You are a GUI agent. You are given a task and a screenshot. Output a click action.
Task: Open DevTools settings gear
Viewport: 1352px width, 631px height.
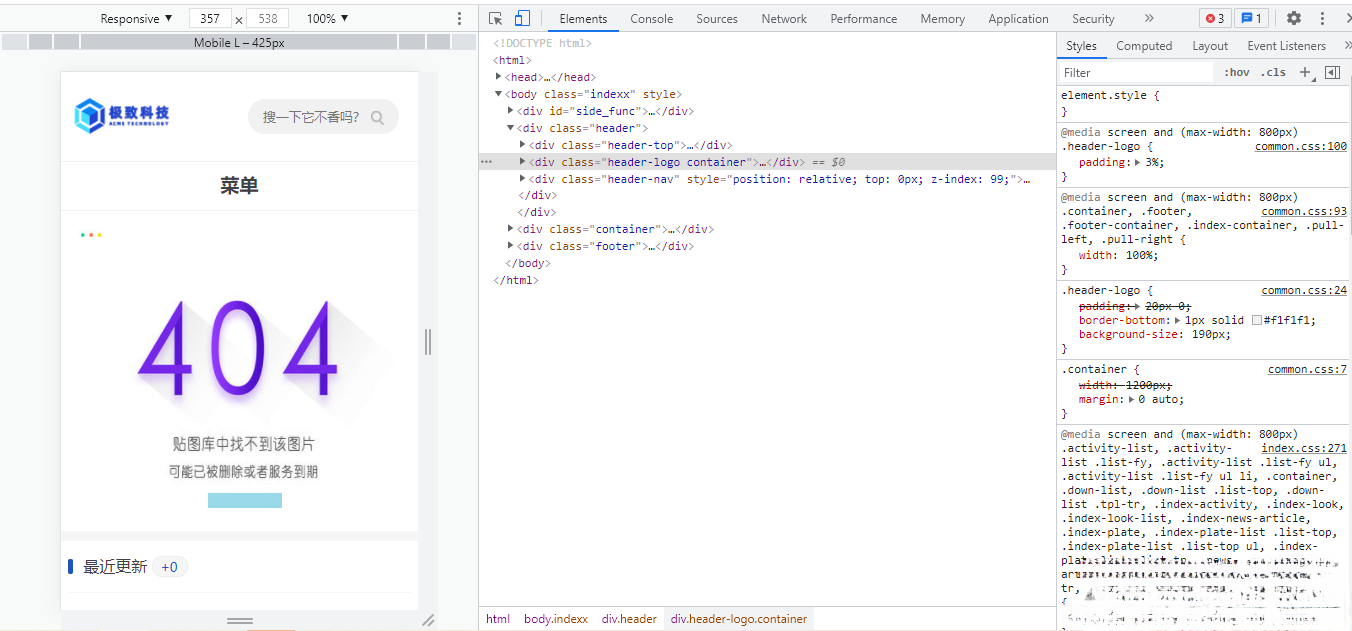pos(1294,18)
